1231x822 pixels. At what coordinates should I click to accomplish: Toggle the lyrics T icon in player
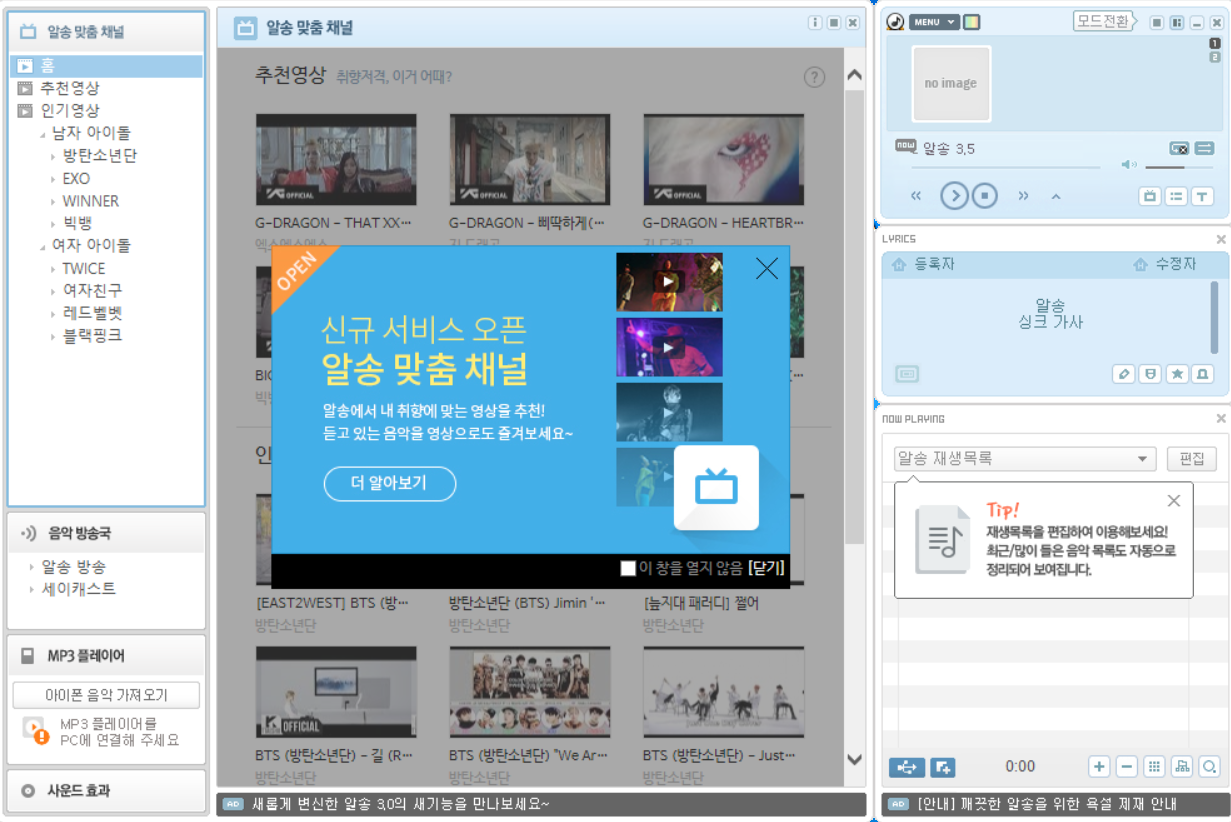tap(1202, 197)
